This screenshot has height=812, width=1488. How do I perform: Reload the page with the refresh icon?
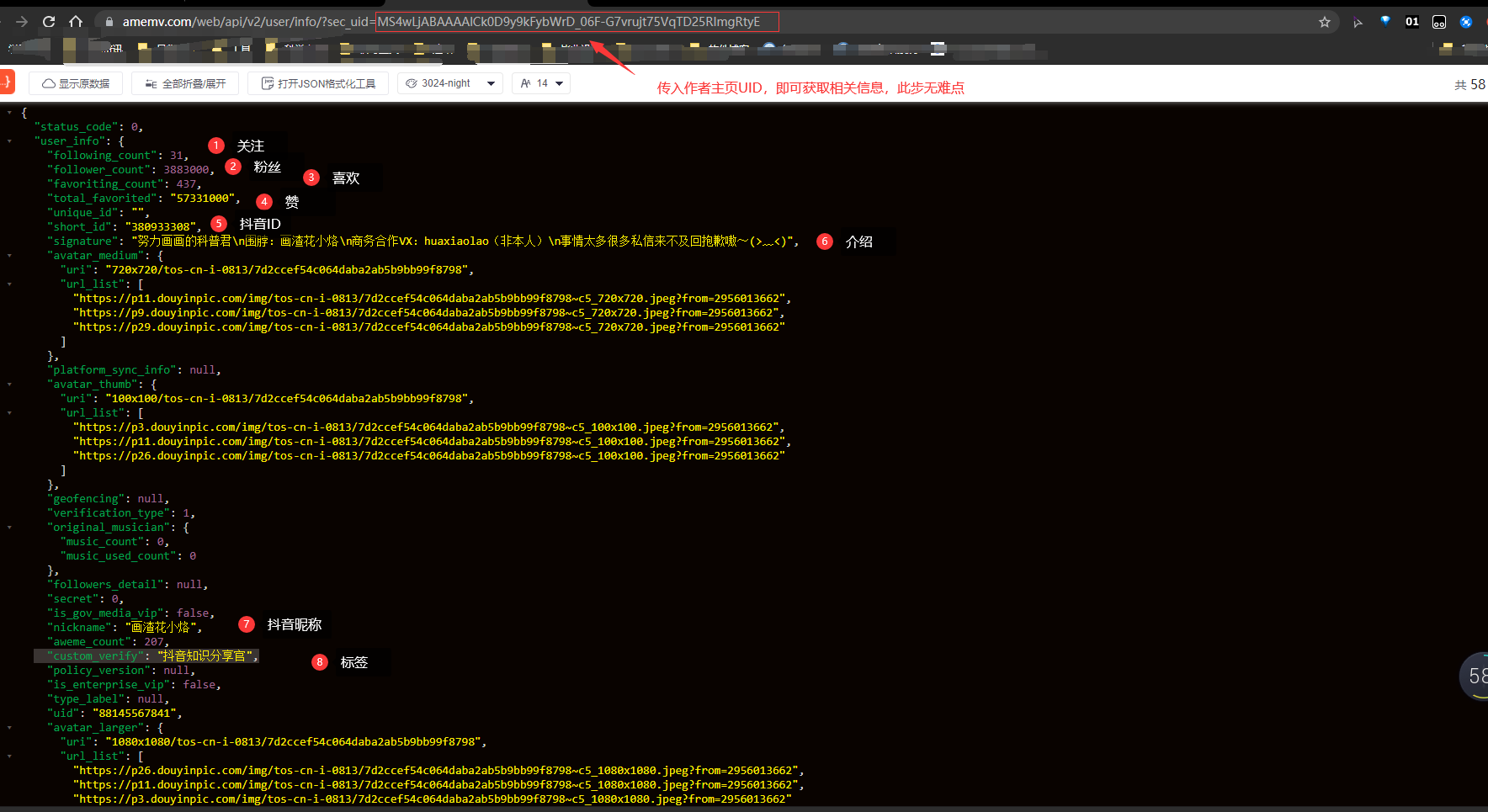tap(49, 22)
